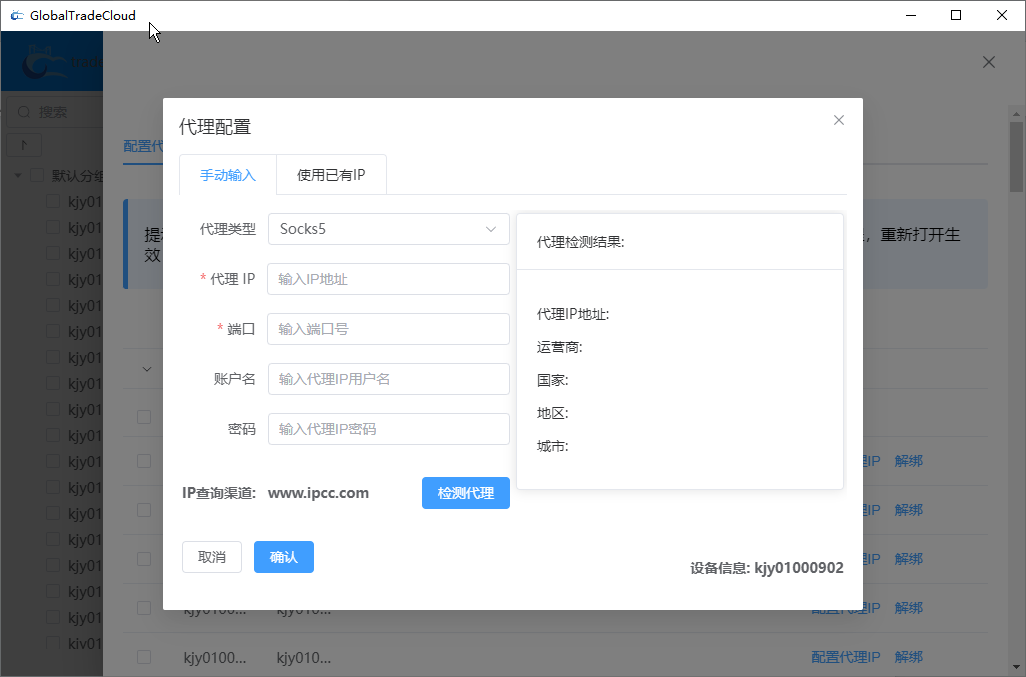The width and height of the screenshot is (1026, 677).
Task: Open the 配置代理IP link in the first row
Action: [845, 461]
